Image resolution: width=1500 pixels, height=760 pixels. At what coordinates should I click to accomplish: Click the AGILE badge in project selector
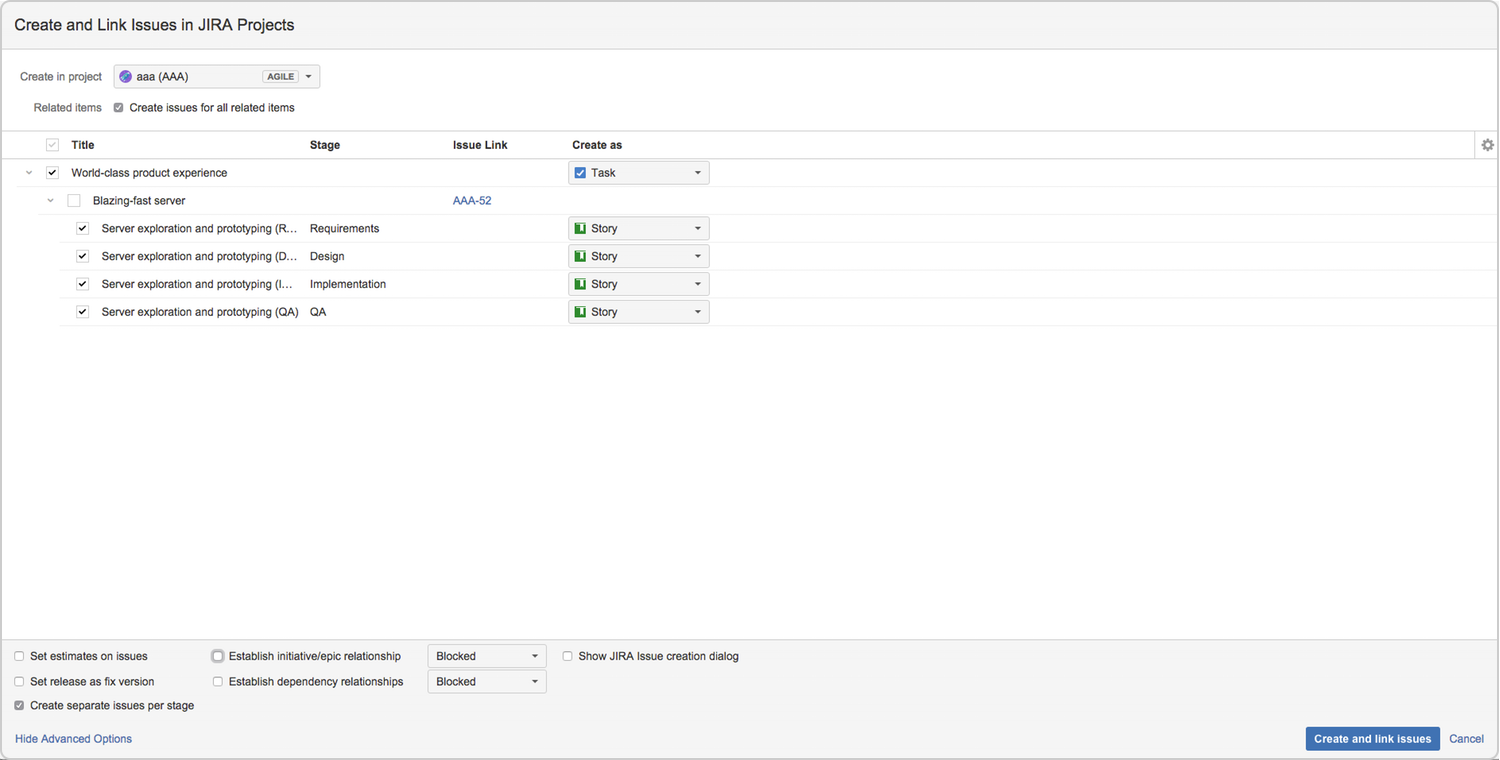[281, 76]
